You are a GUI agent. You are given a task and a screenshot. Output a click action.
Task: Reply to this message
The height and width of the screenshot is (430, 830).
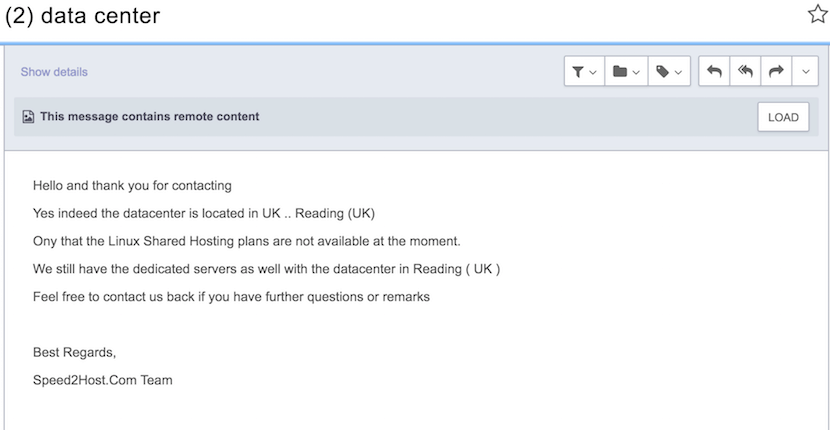tap(714, 71)
